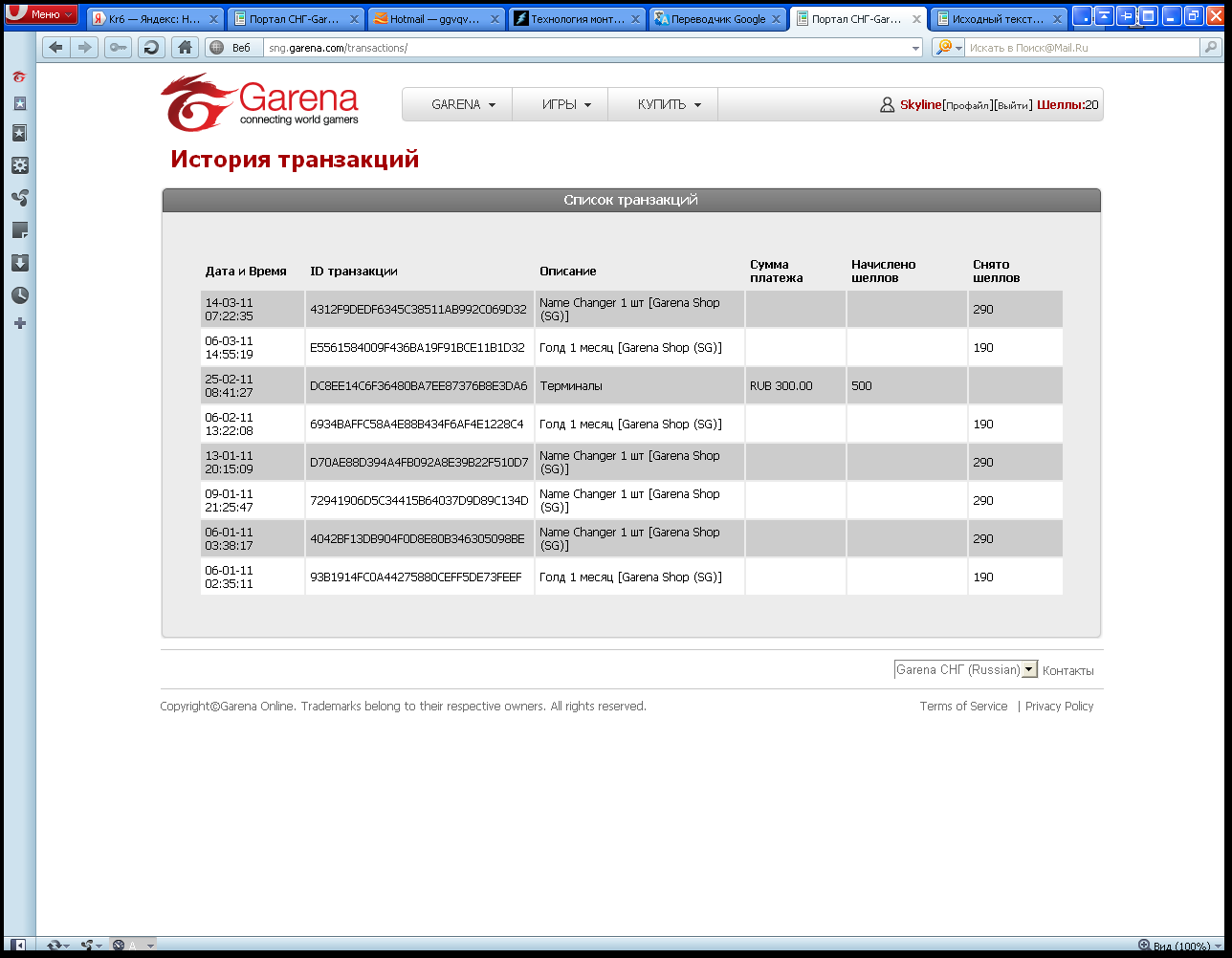Open the КУПИТЬ navigation dropdown
Viewport: 1232px width, 958px height.
pos(663,105)
